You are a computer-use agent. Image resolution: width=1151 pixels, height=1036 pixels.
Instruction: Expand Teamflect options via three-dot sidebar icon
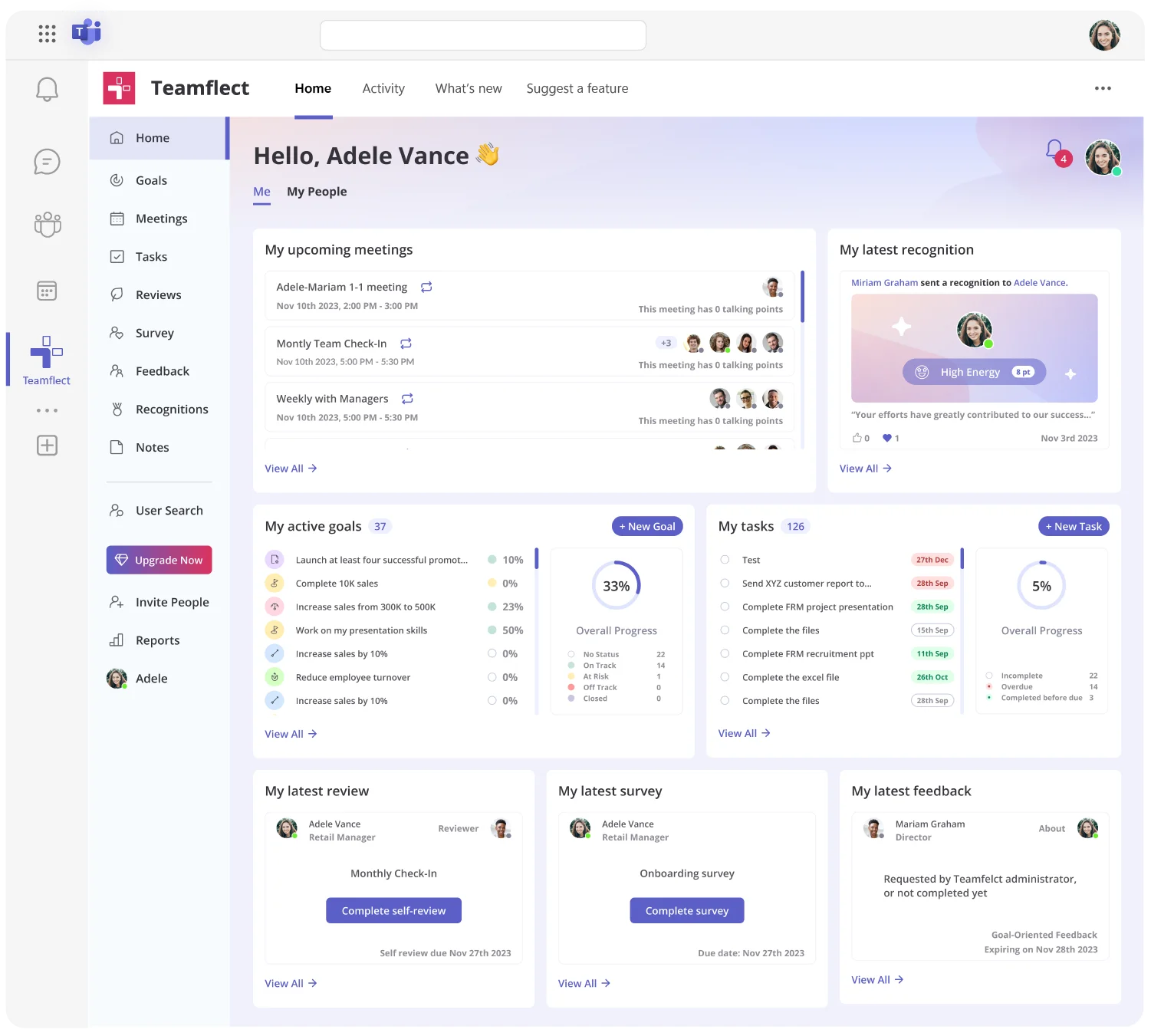[47, 410]
